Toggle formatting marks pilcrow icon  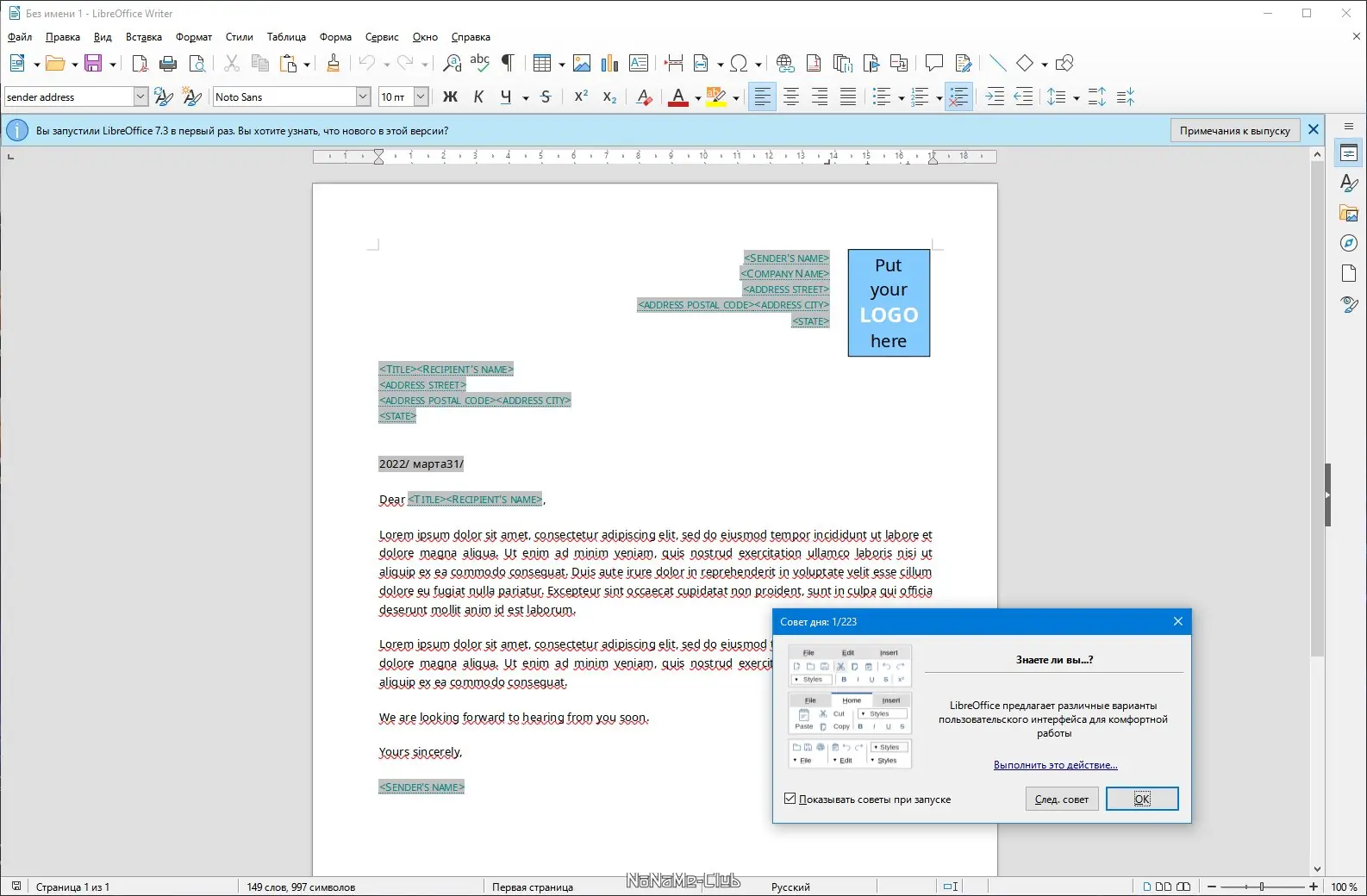(508, 63)
